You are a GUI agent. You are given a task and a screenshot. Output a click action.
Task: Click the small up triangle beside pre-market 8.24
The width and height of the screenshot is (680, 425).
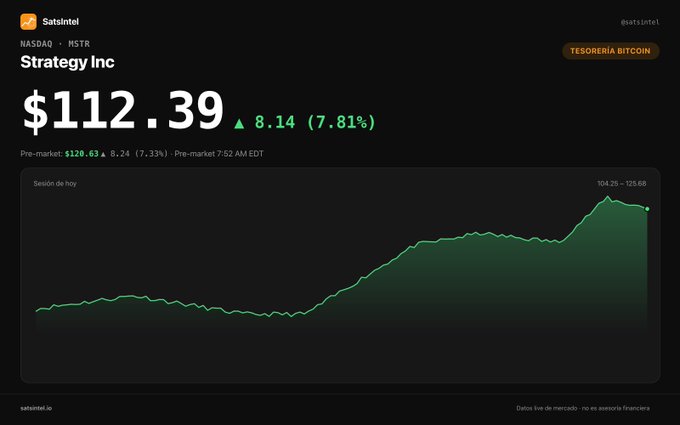(103, 154)
